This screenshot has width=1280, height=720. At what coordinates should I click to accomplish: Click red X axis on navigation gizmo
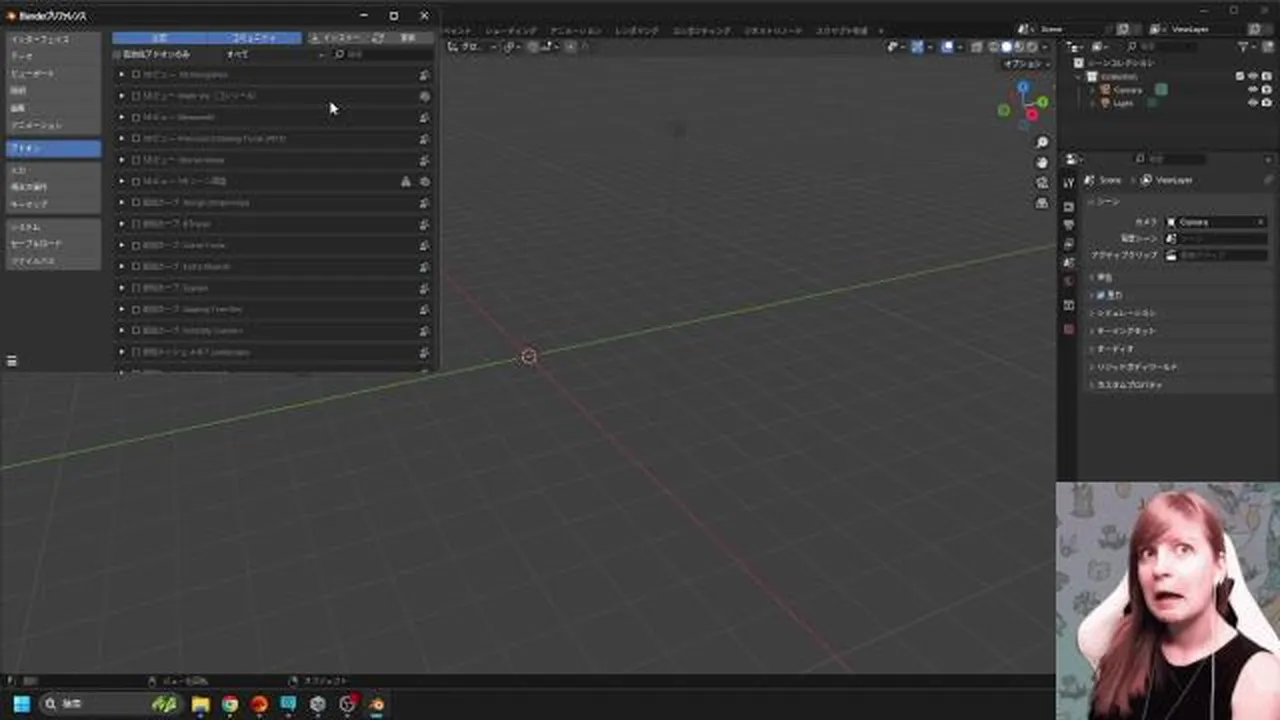[1032, 115]
